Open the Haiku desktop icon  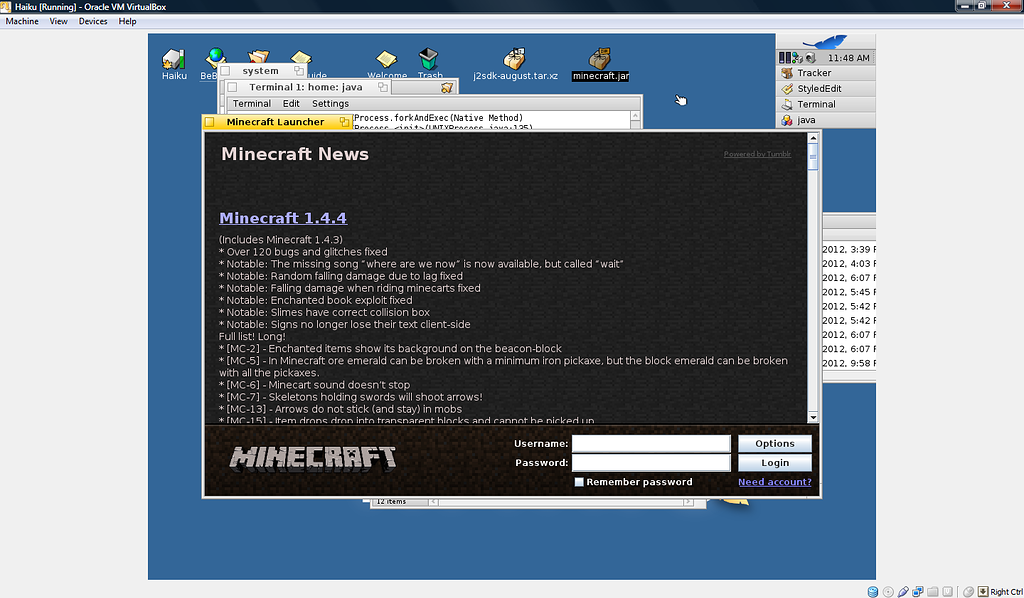174,60
